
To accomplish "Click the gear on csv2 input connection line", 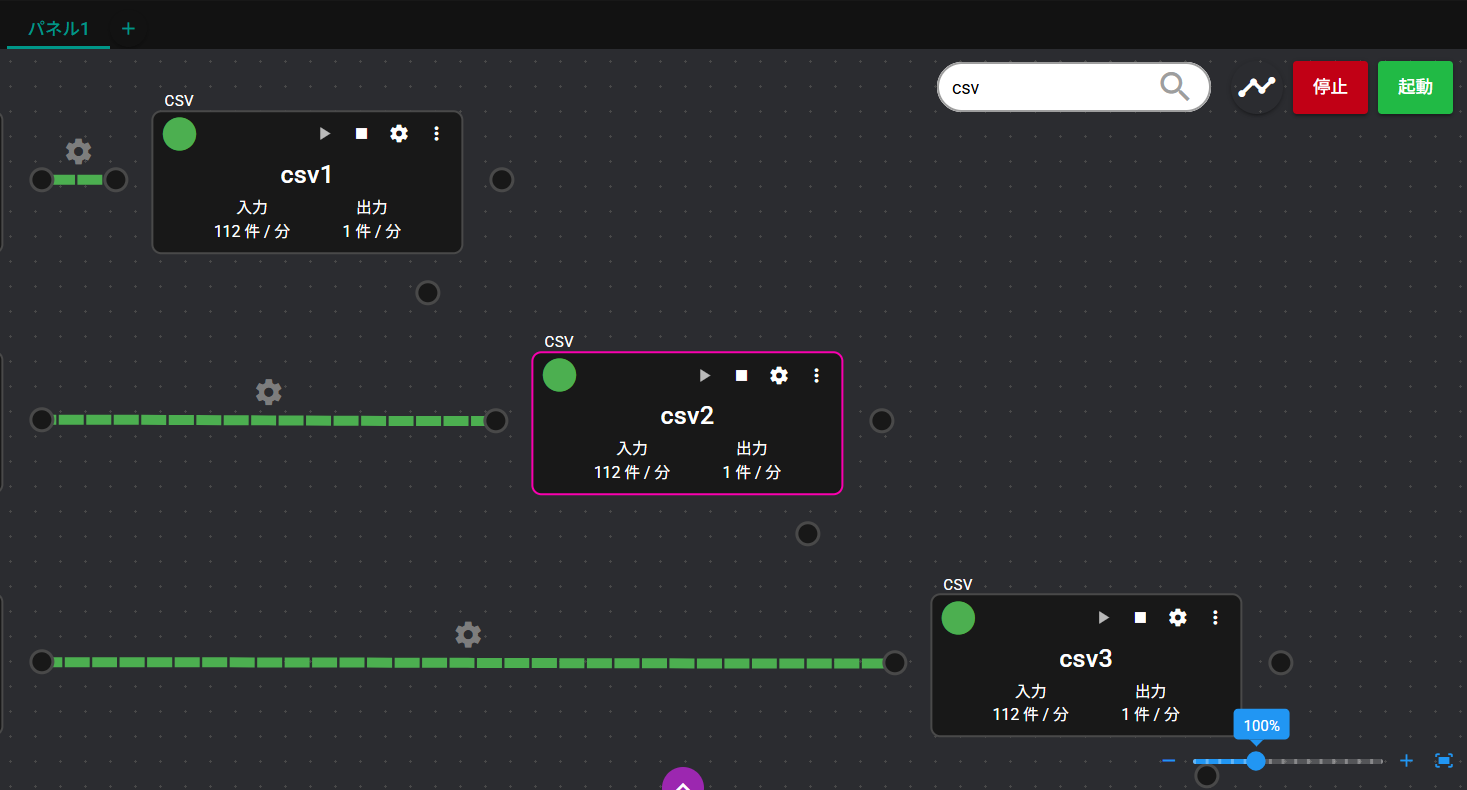I will pyautogui.click(x=268, y=392).
